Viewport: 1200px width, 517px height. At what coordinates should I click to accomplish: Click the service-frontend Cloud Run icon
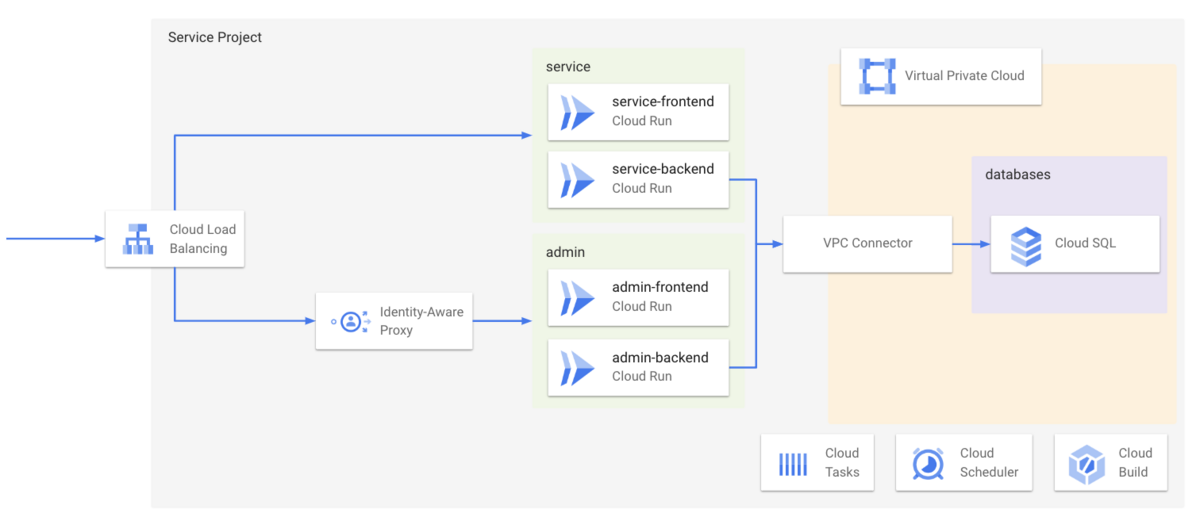click(577, 112)
